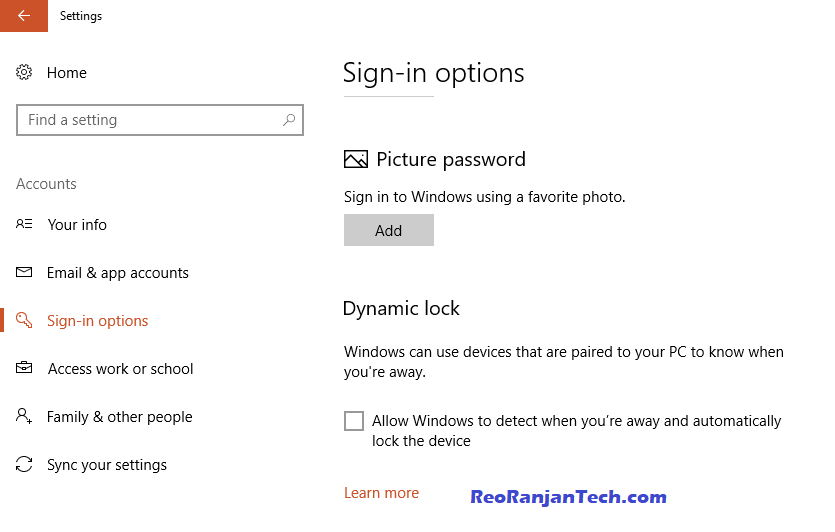The height and width of the screenshot is (532, 835).
Task: Open the Learn more link
Action: (381, 493)
